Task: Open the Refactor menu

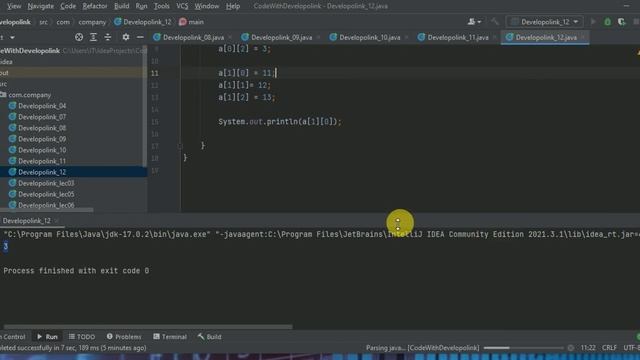Action: (x=95, y=6)
